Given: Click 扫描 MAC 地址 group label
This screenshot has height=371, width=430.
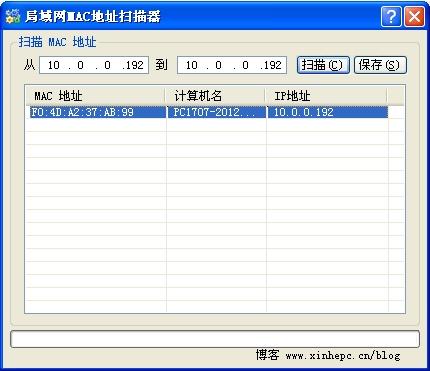Looking at the screenshot, I should 57,42.
